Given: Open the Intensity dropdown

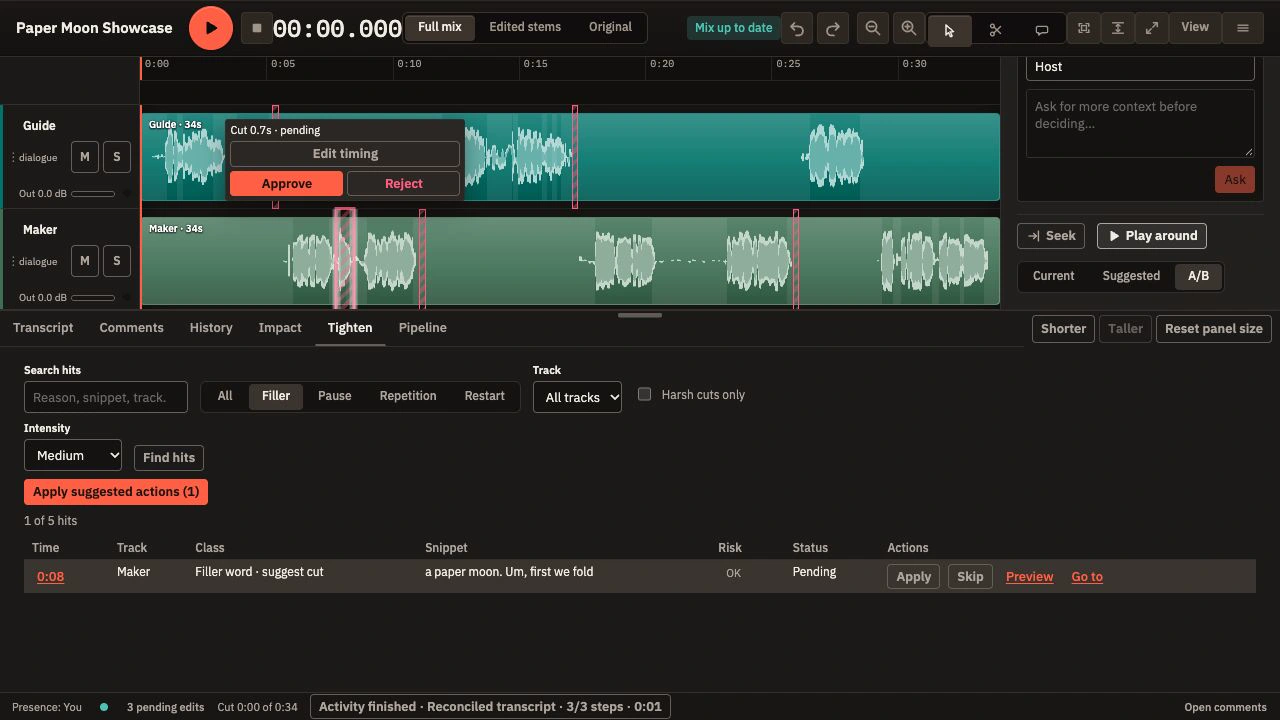Looking at the screenshot, I should point(73,455).
